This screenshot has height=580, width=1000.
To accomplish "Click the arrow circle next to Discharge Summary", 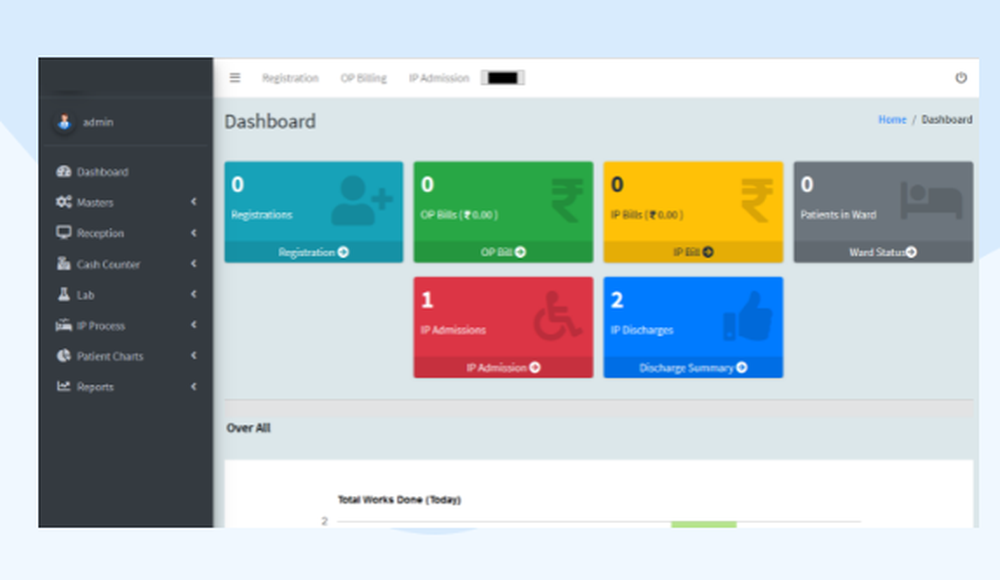I will click(742, 368).
